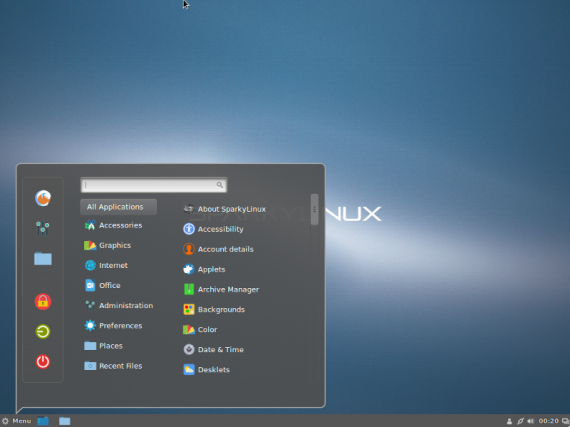Viewport: 570px width, 427px height.
Task: Click the applications list scrollbar handle
Action: click(x=314, y=209)
